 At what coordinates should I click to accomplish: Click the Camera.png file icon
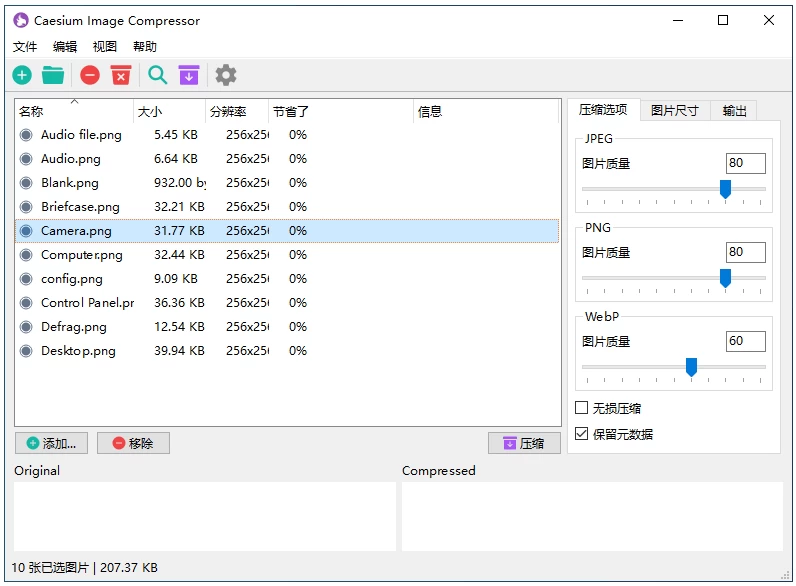[26, 231]
